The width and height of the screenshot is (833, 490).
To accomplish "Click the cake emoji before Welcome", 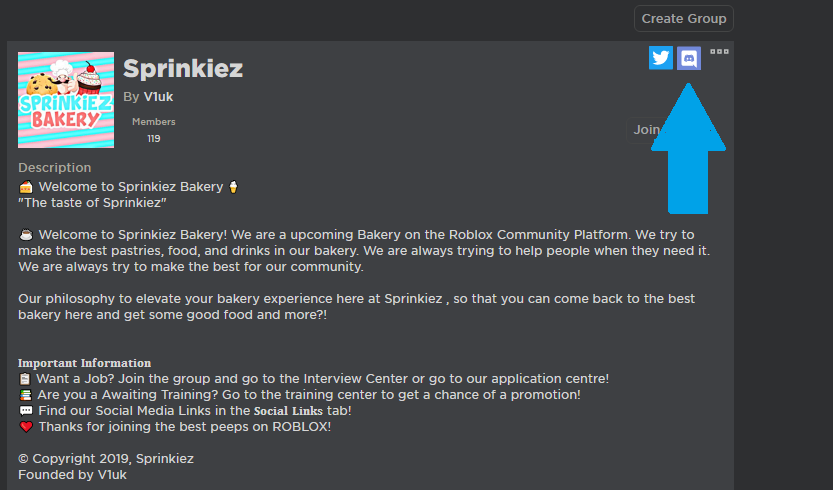I will 26,187.
